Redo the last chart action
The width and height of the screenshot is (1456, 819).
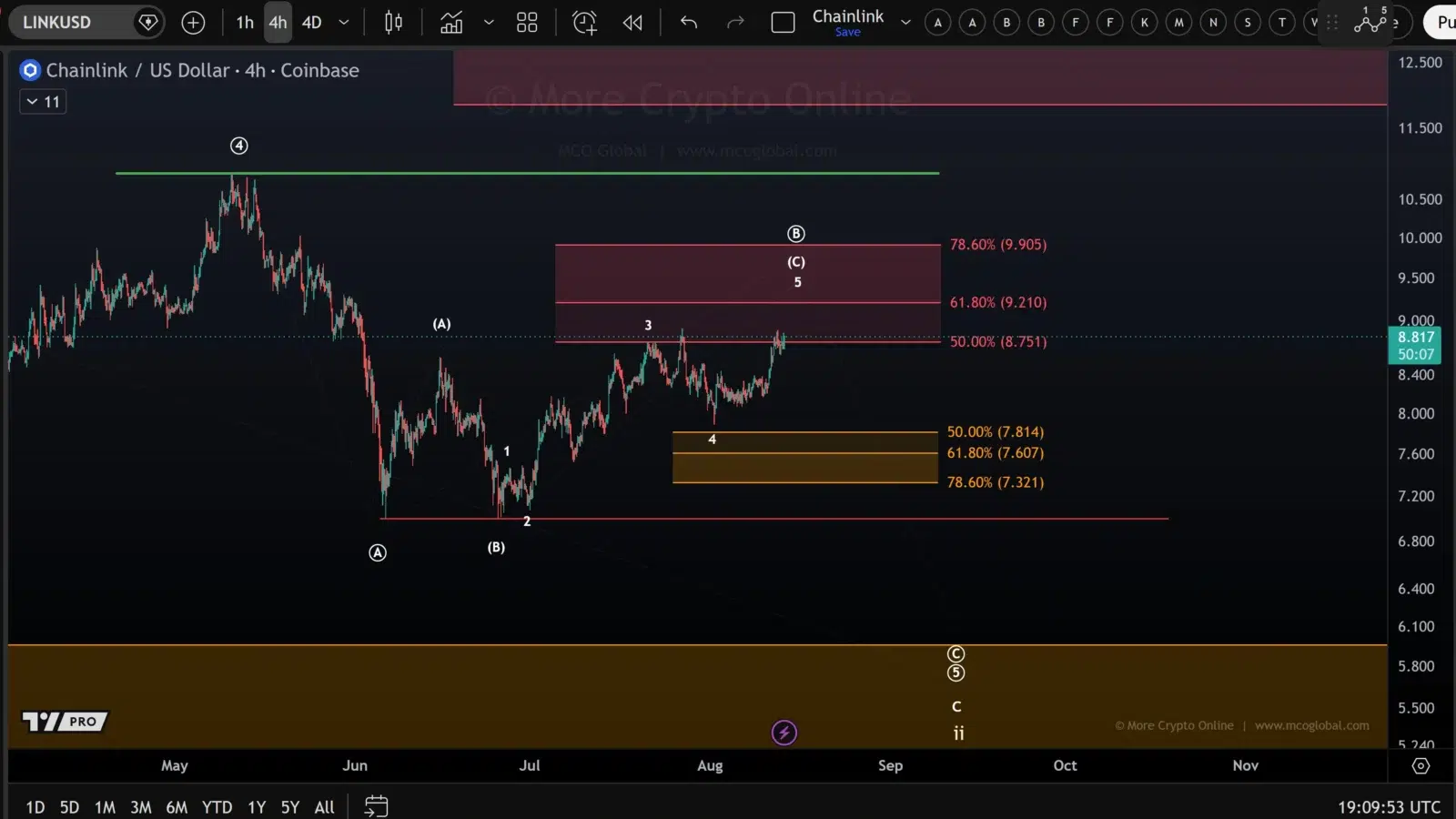tap(735, 22)
